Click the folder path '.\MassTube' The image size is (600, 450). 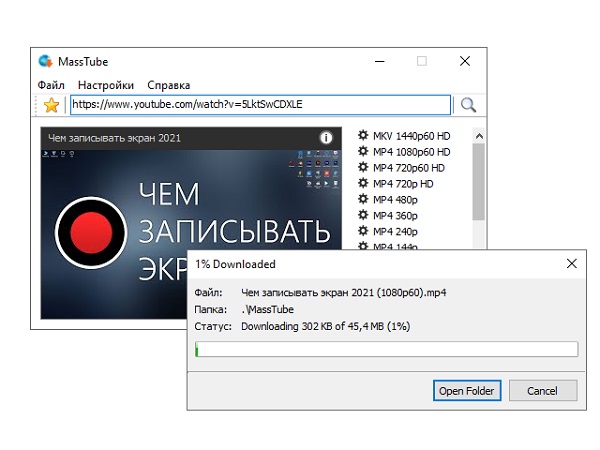pos(267,309)
